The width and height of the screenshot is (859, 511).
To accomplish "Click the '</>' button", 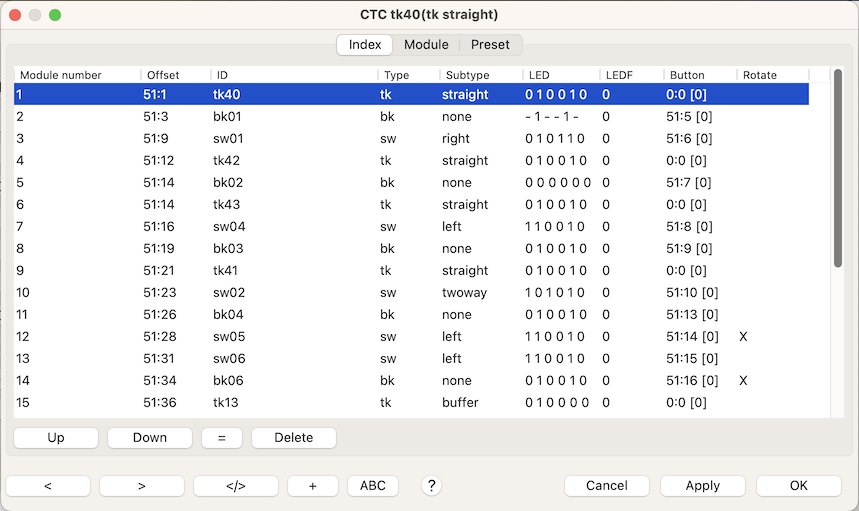I will (235, 486).
